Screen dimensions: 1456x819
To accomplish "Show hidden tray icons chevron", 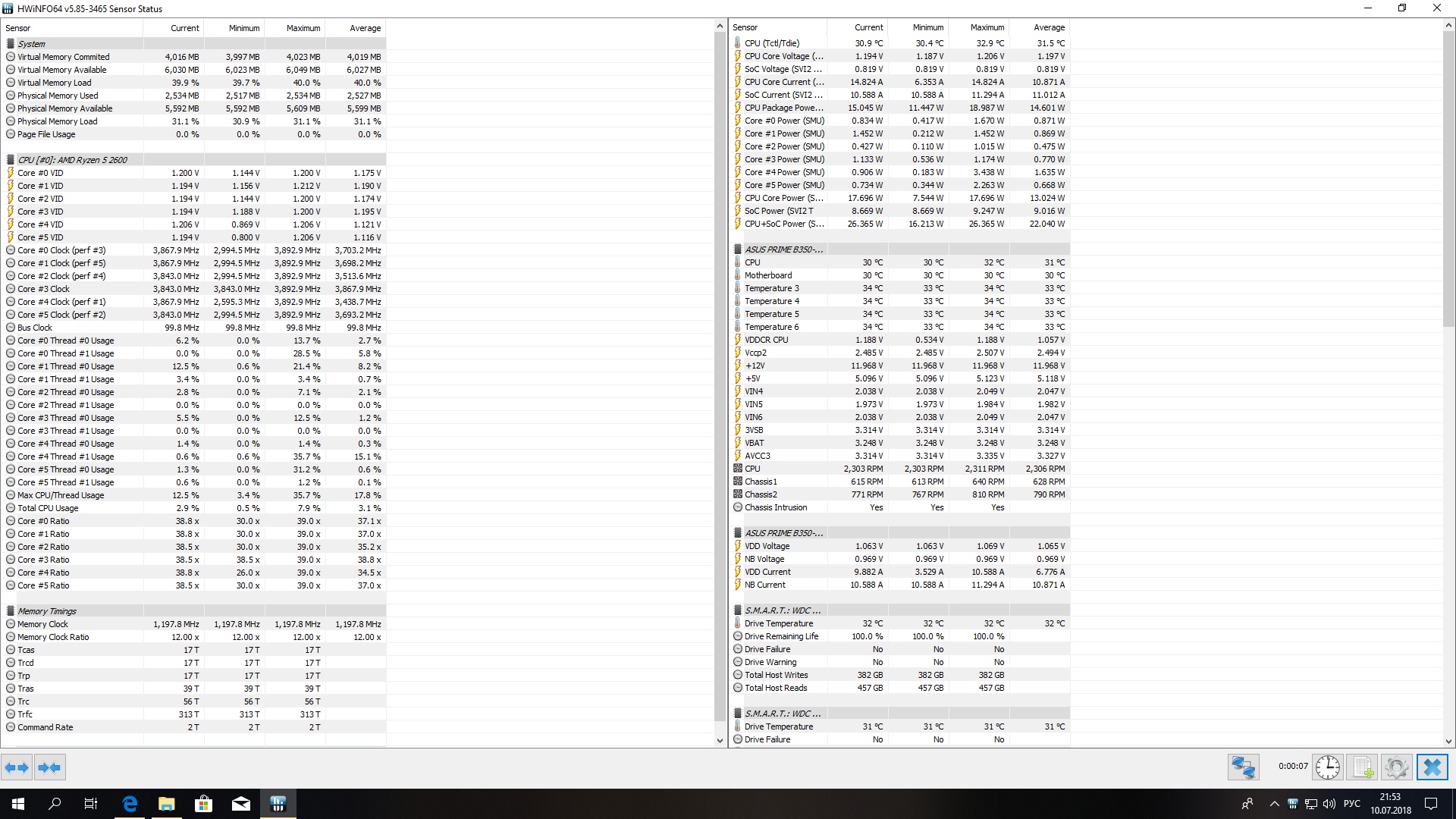I will (x=1274, y=804).
